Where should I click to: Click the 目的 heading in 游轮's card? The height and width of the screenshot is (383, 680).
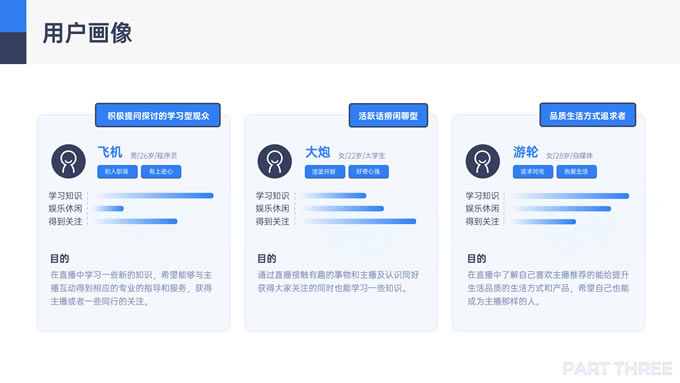click(477, 259)
